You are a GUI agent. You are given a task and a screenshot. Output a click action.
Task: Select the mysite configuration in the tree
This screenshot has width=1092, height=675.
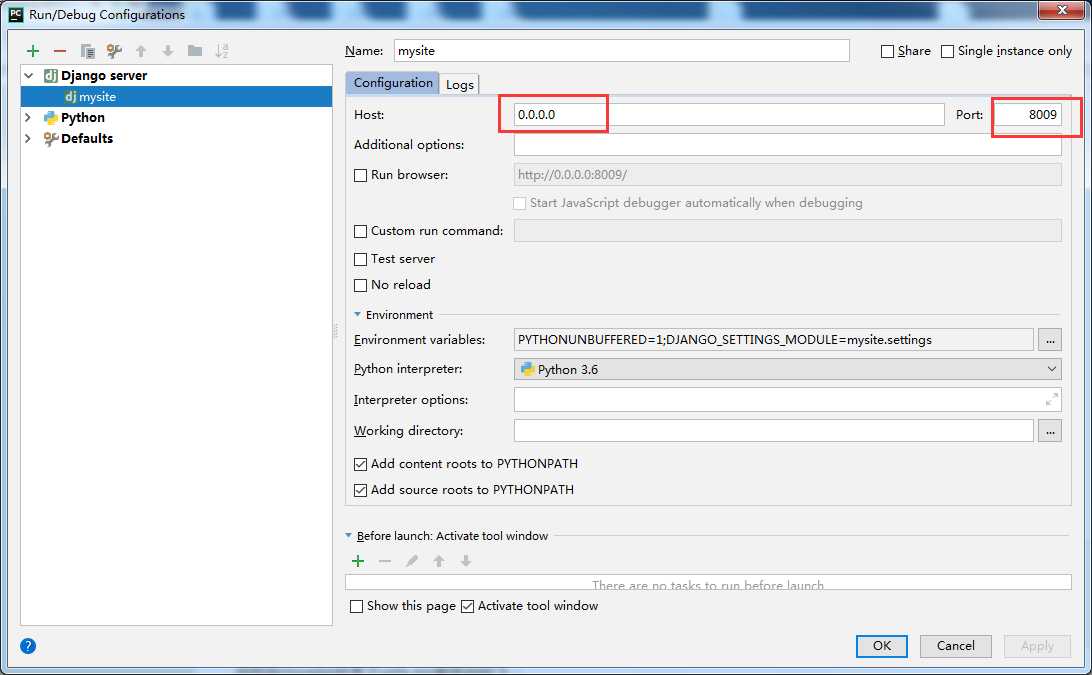point(176,97)
